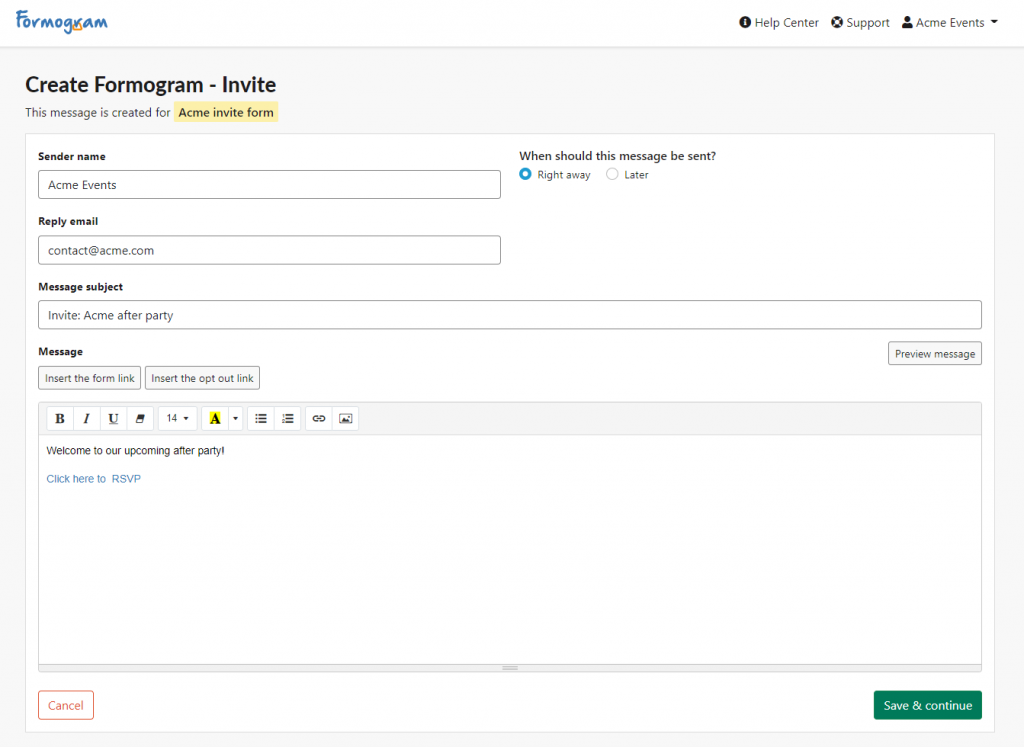Toggle bold formatting in message editor
Image resolution: width=1024 pixels, height=747 pixels.
(60, 419)
